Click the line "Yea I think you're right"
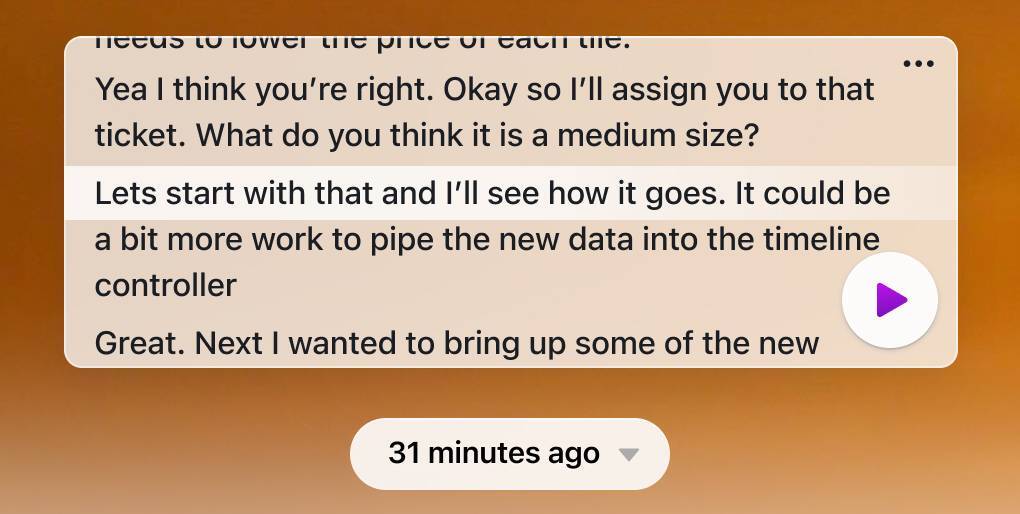This screenshot has width=1020, height=514. click(x=485, y=90)
